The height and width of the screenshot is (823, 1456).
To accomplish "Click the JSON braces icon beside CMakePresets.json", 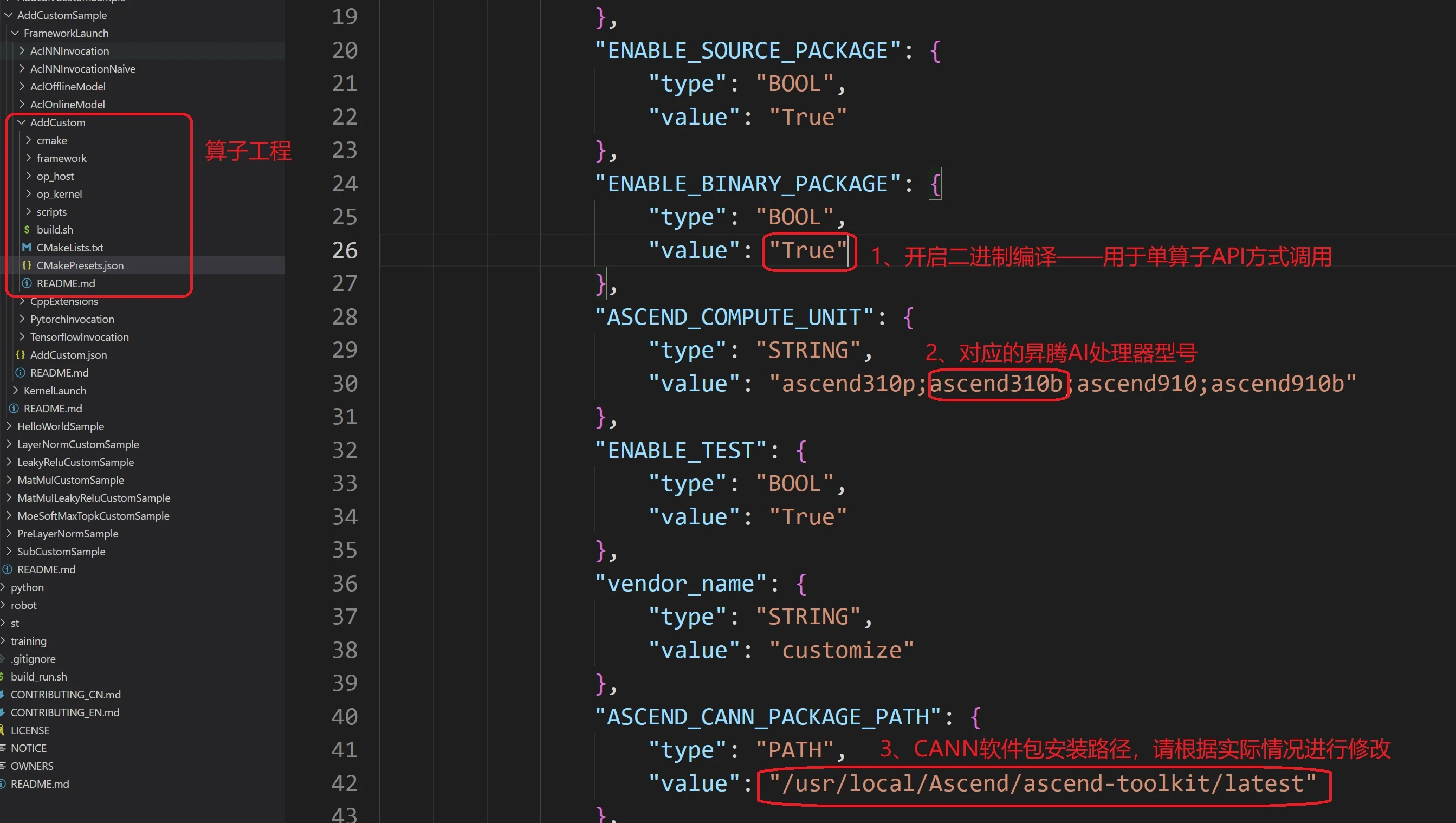I will point(27,265).
